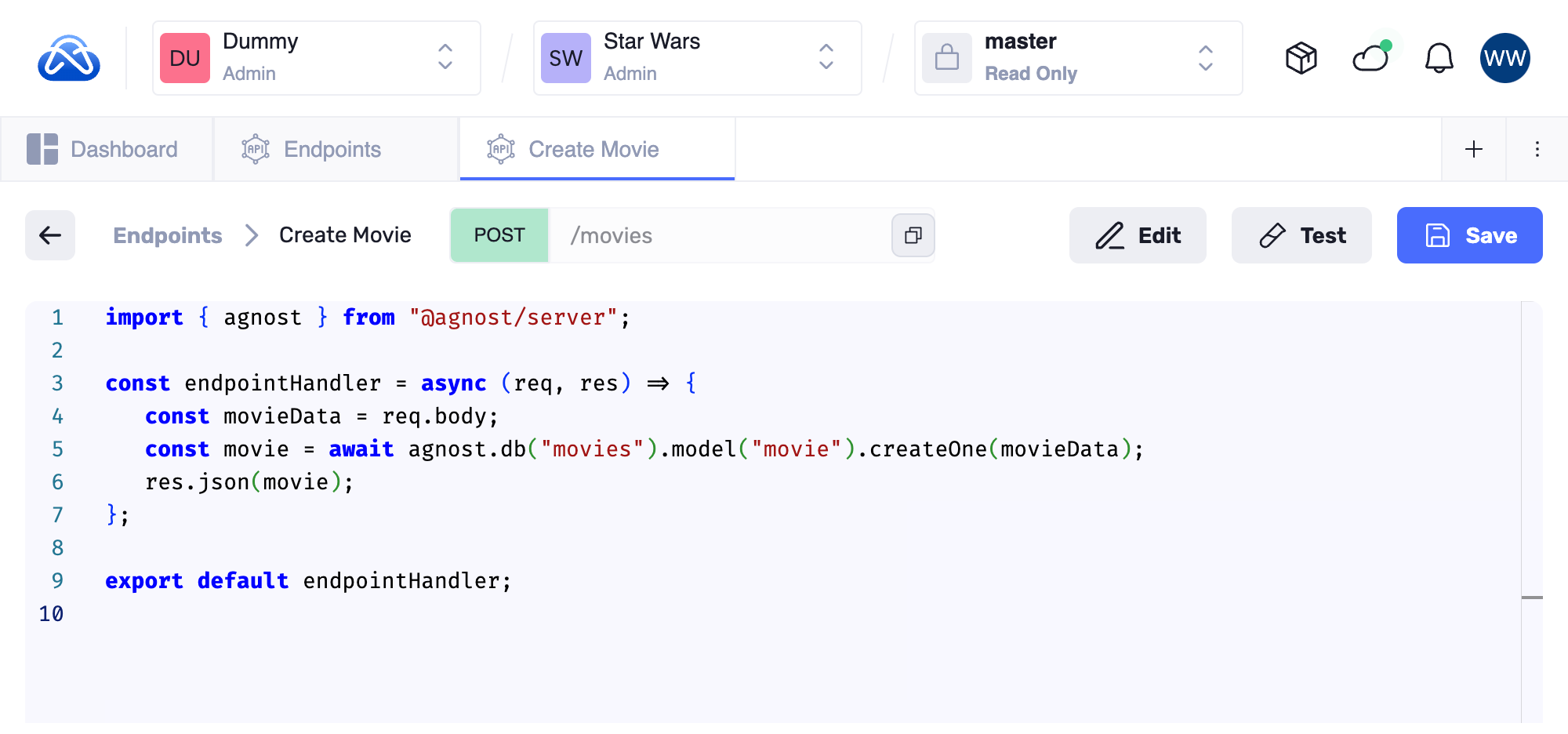Screen dimensions: 1568x734
Task: Expand the Dummy organization selector
Action: pos(445,57)
